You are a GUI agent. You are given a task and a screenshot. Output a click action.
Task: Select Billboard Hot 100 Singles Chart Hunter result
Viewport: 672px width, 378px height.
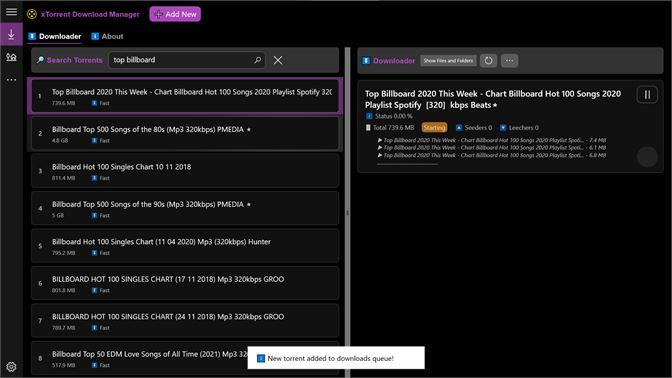point(185,246)
